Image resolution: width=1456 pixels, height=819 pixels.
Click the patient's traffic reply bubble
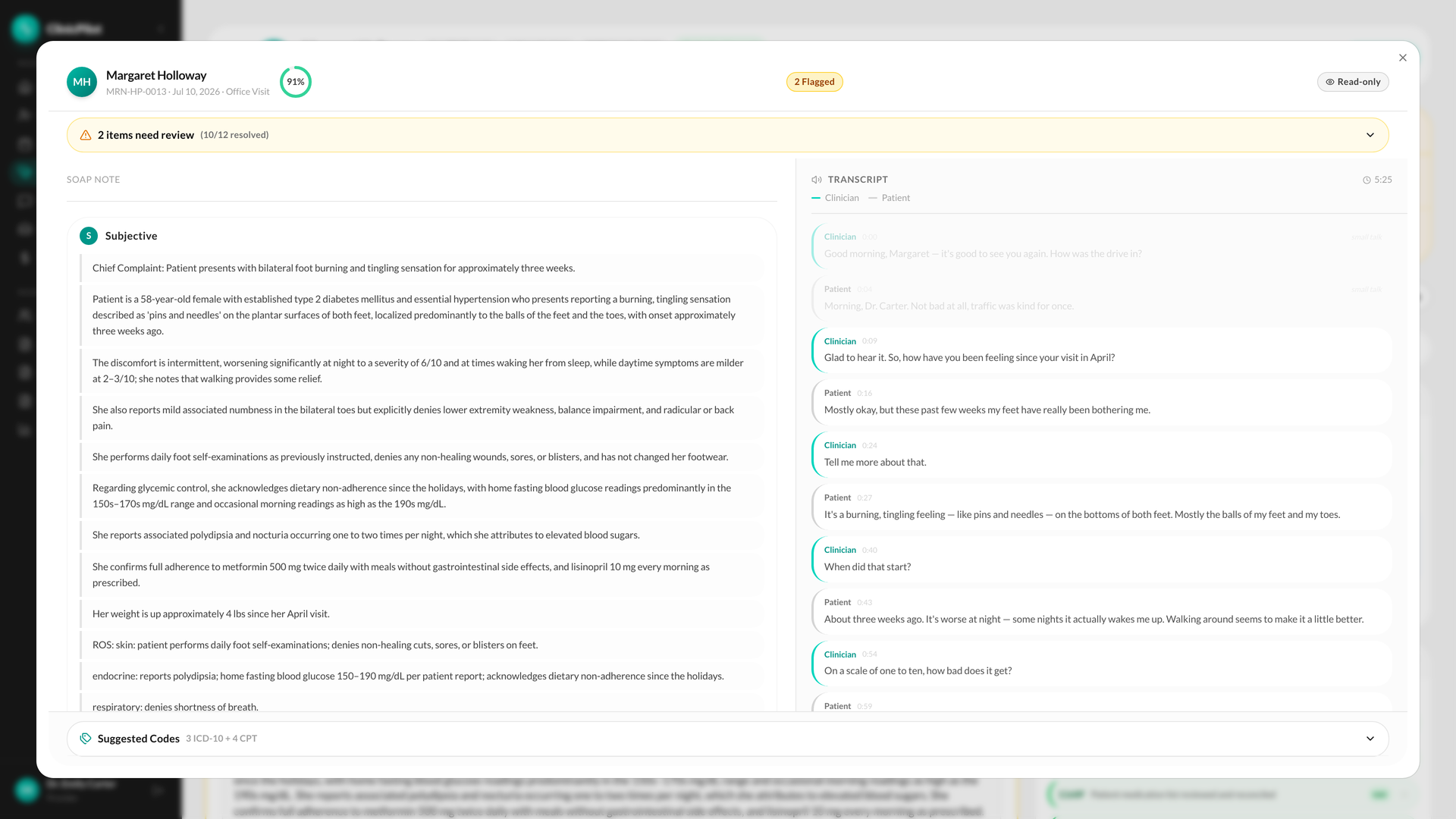(x=1101, y=298)
